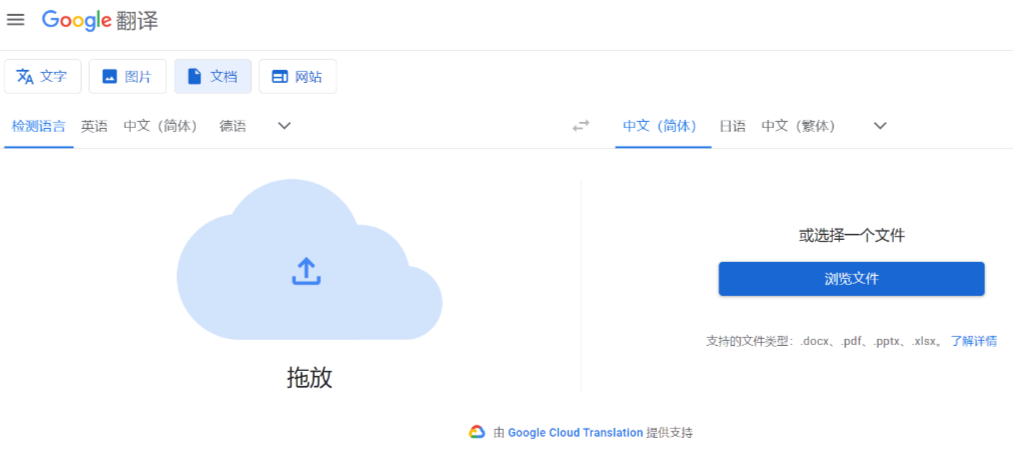The image size is (1013, 450).
Task: Click the 浏览文件 button
Action: (x=851, y=279)
